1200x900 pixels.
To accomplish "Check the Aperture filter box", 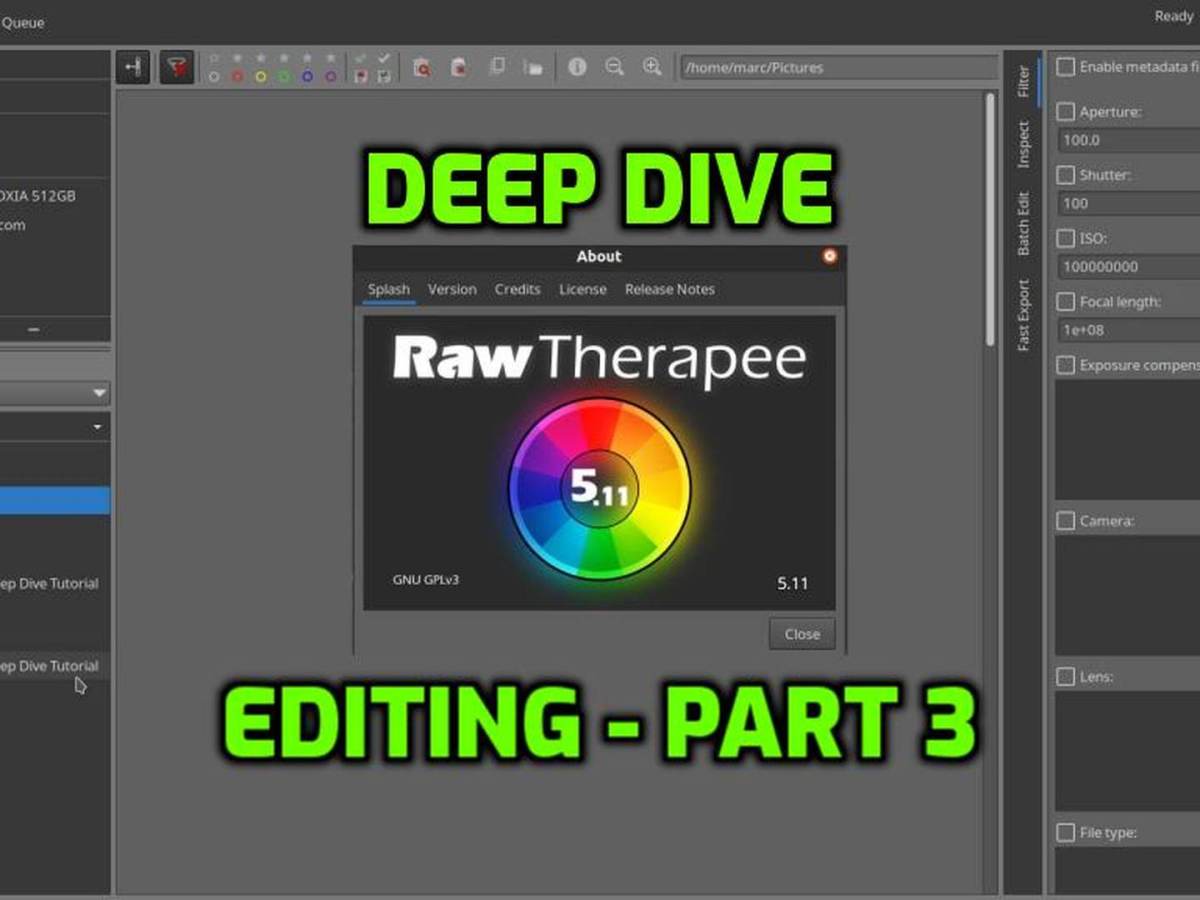I will [x=1066, y=112].
